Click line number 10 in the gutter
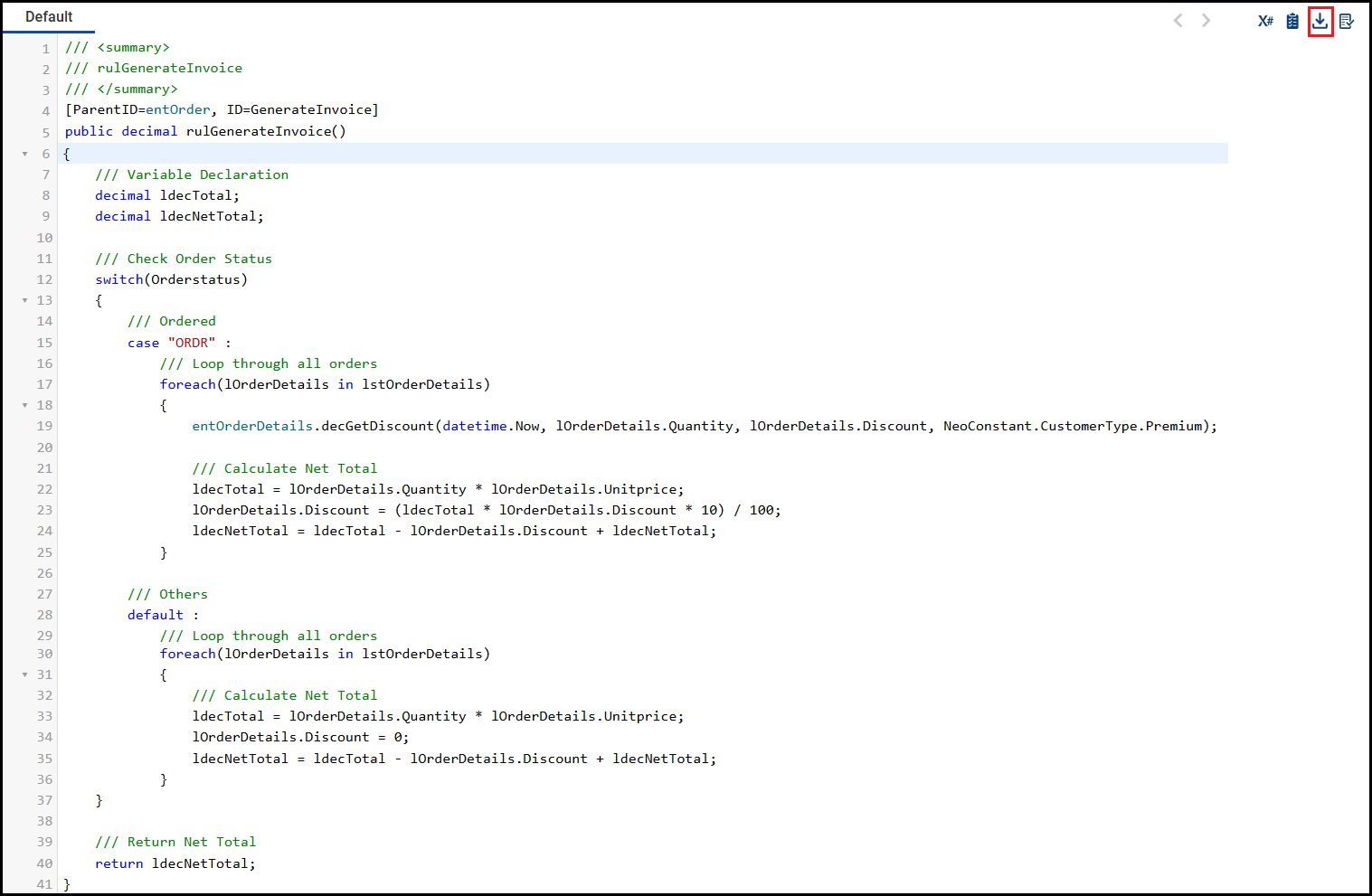The image size is (1372, 896). pos(44,238)
